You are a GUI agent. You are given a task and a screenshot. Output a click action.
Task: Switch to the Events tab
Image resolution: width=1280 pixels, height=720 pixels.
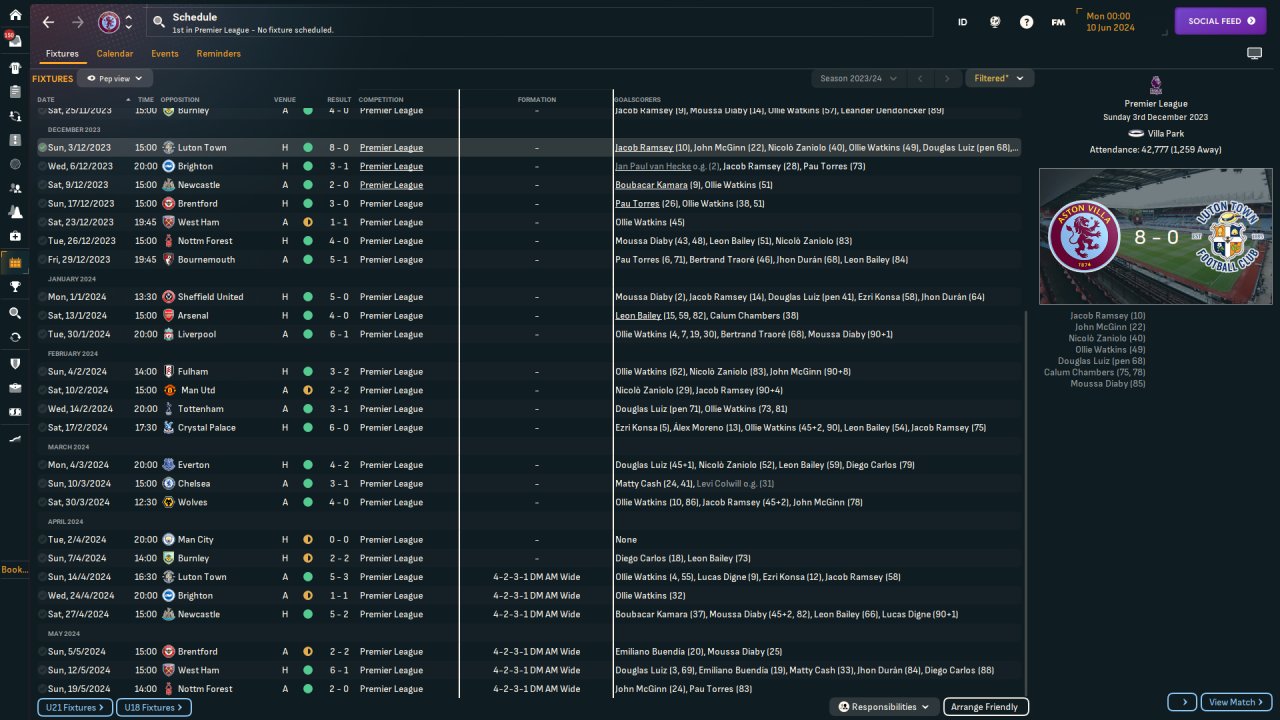pyautogui.click(x=165, y=54)
